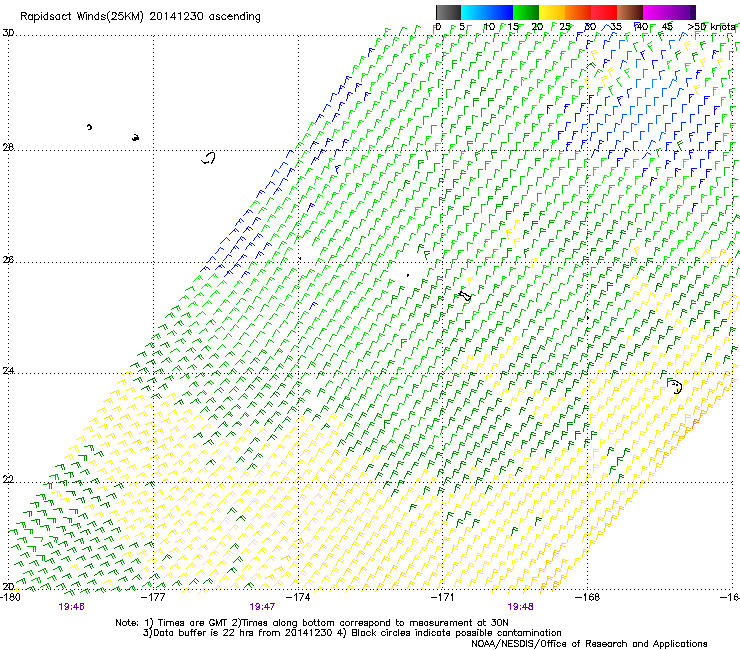Click the purple '19:48' time label

[x=520, y=607]
